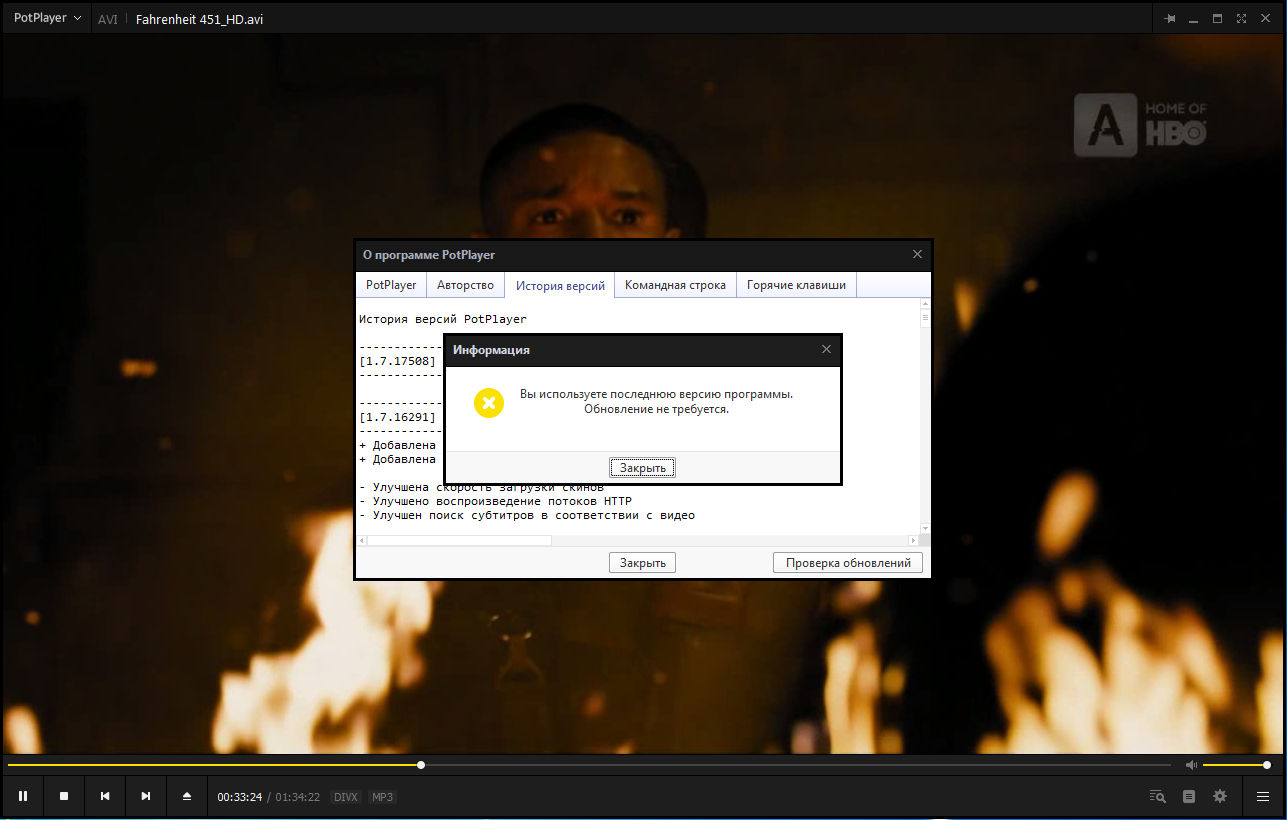The width and height of the screenshot is (1287, 820).
Task: Click Закрыть in the About PotPlayer dialog
Action: pos(643,563)
